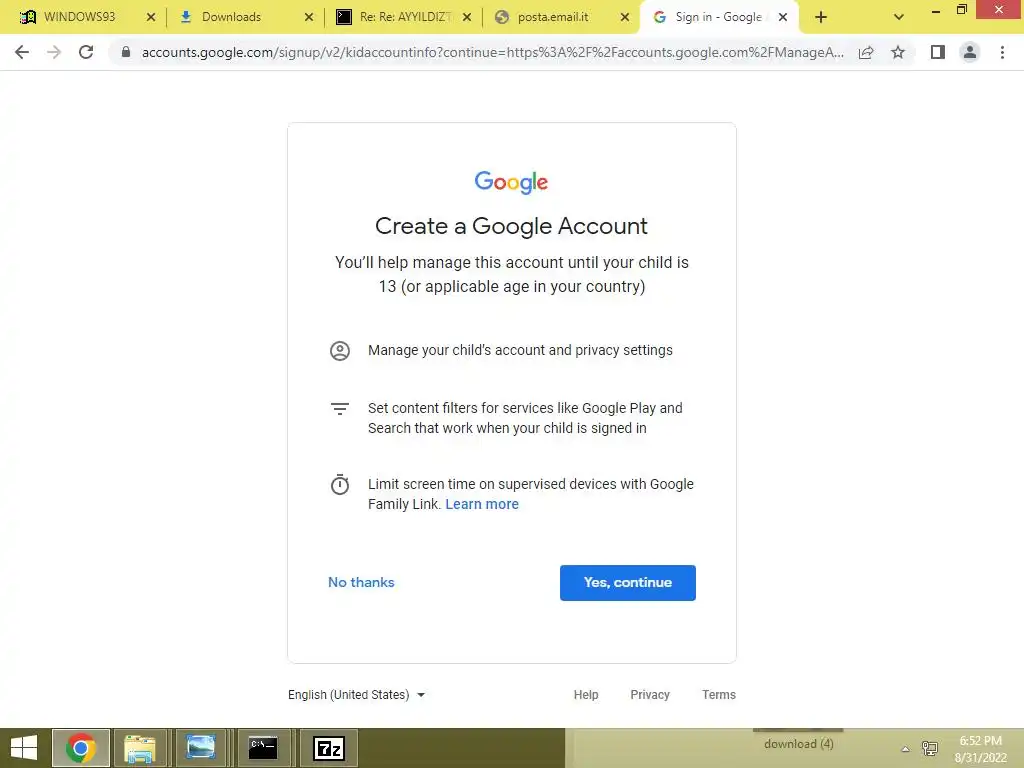
Task: Switch to the Downloads tab
Action: [231, 17]
